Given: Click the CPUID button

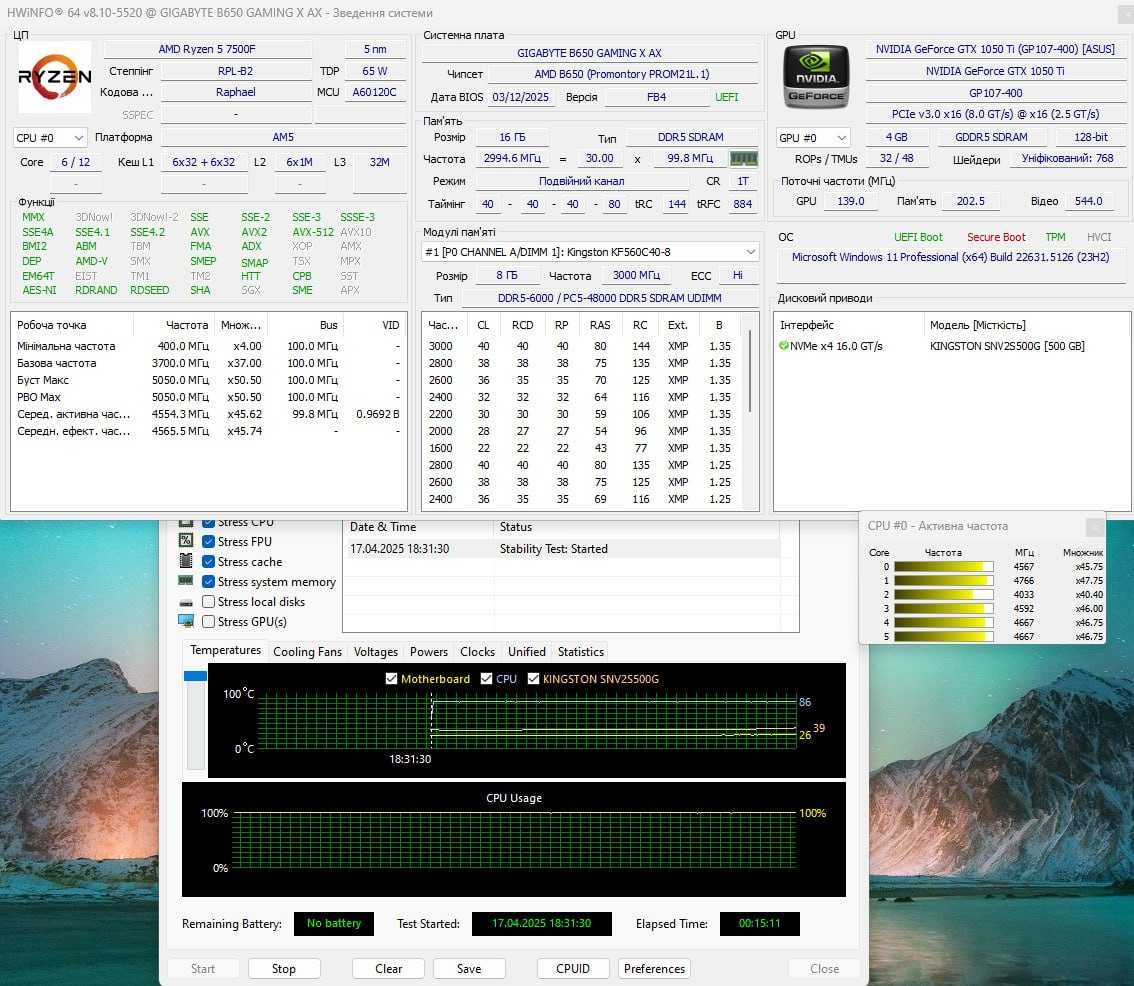Looking at the screenshot, I should 573,969.
